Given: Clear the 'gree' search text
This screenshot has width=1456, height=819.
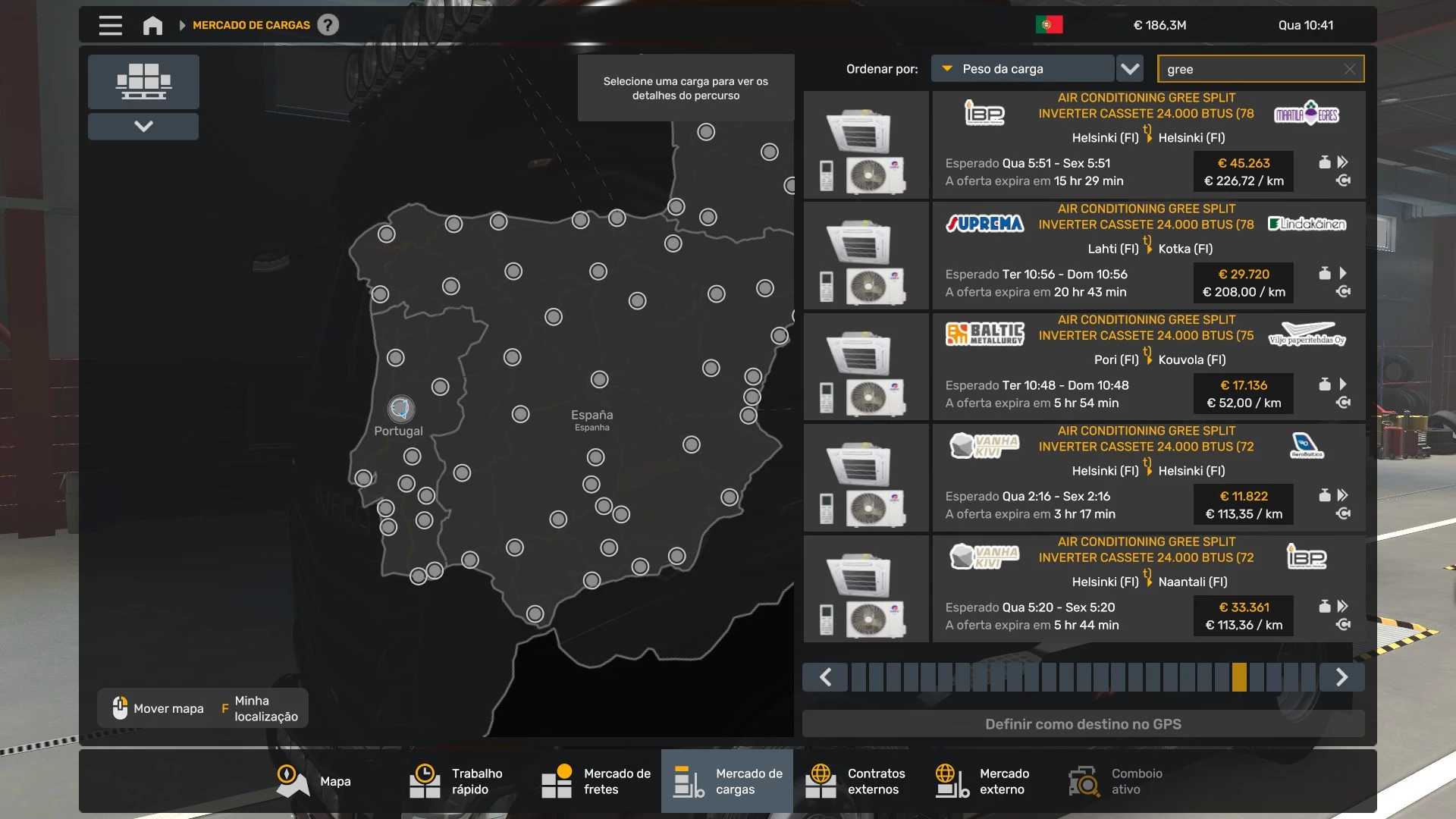Looking at the screenshot, I should 1349,69.
